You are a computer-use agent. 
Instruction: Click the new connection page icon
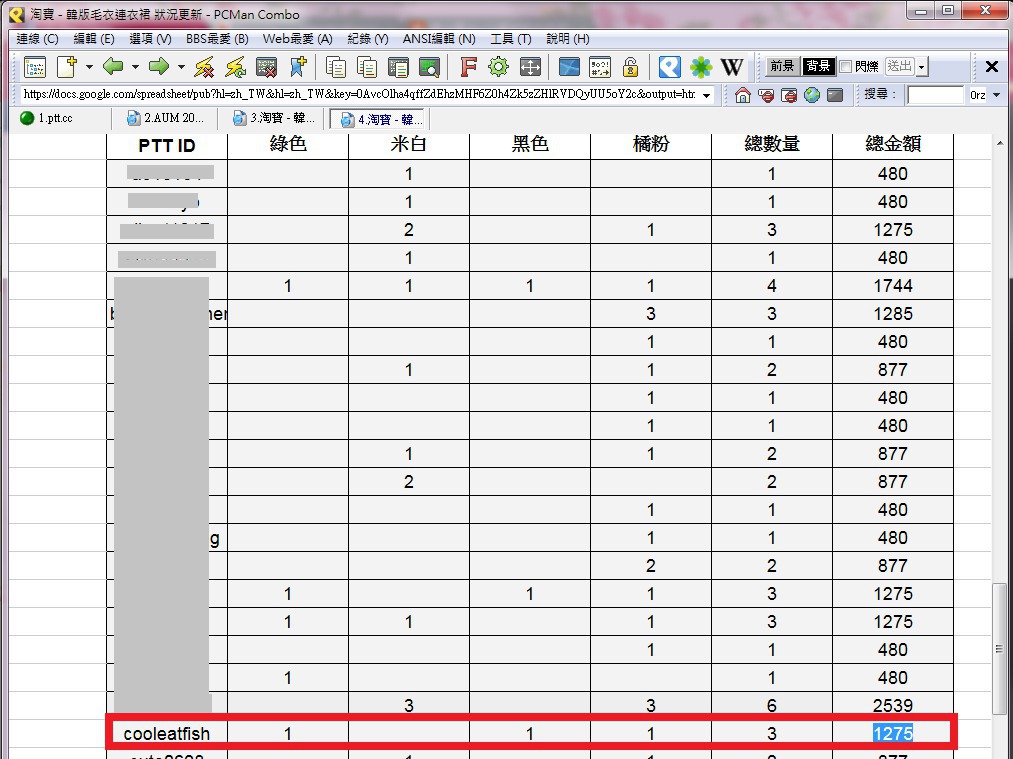point(67,67)
